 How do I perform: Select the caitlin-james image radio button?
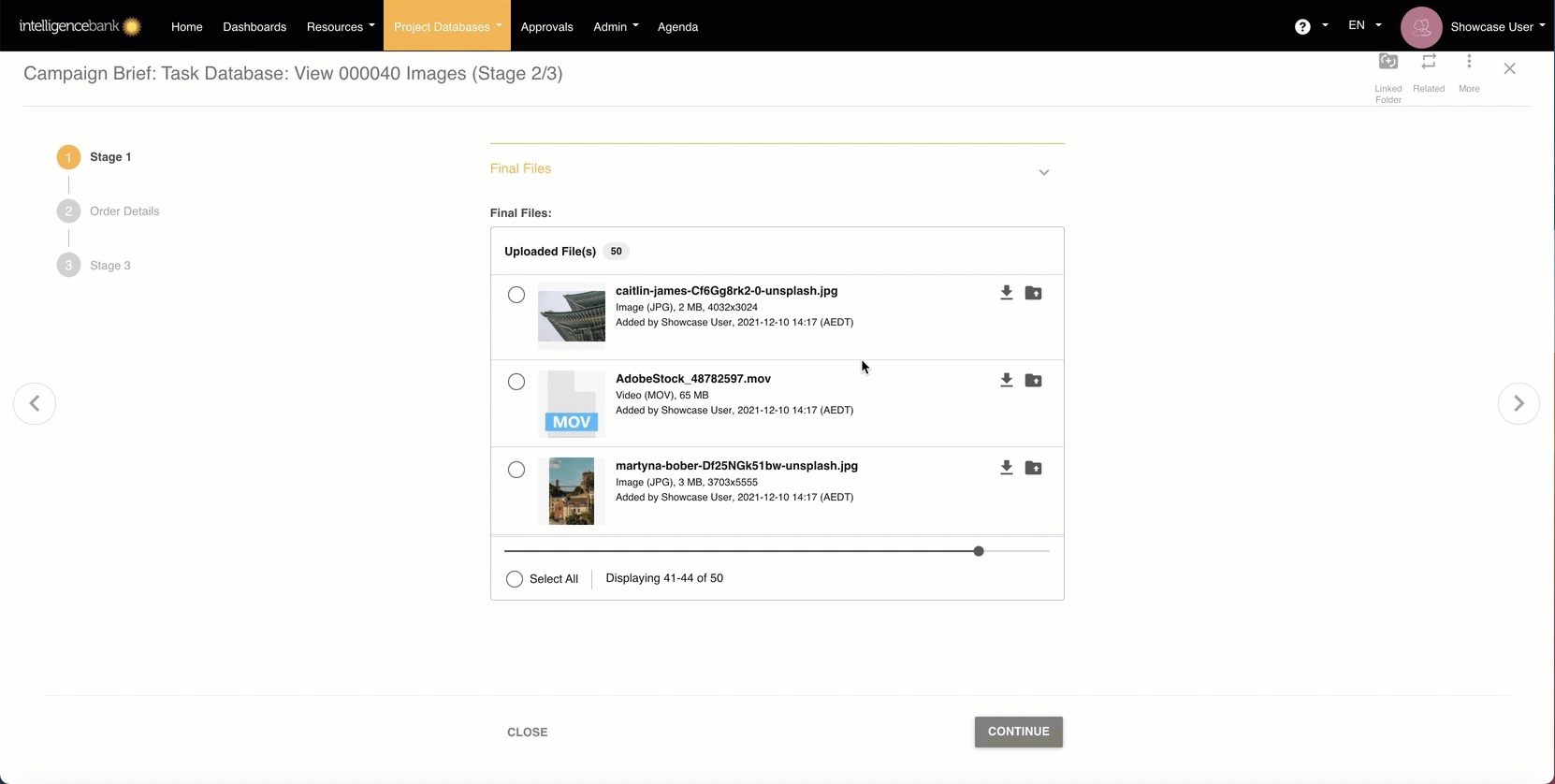[x=516, y=295]
